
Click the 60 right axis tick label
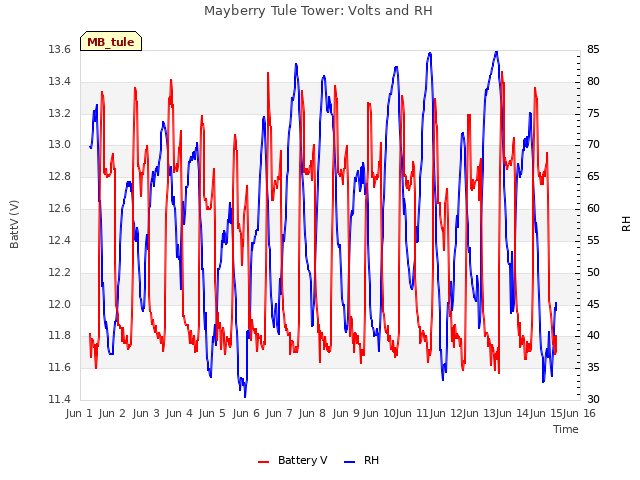(593, 209)
